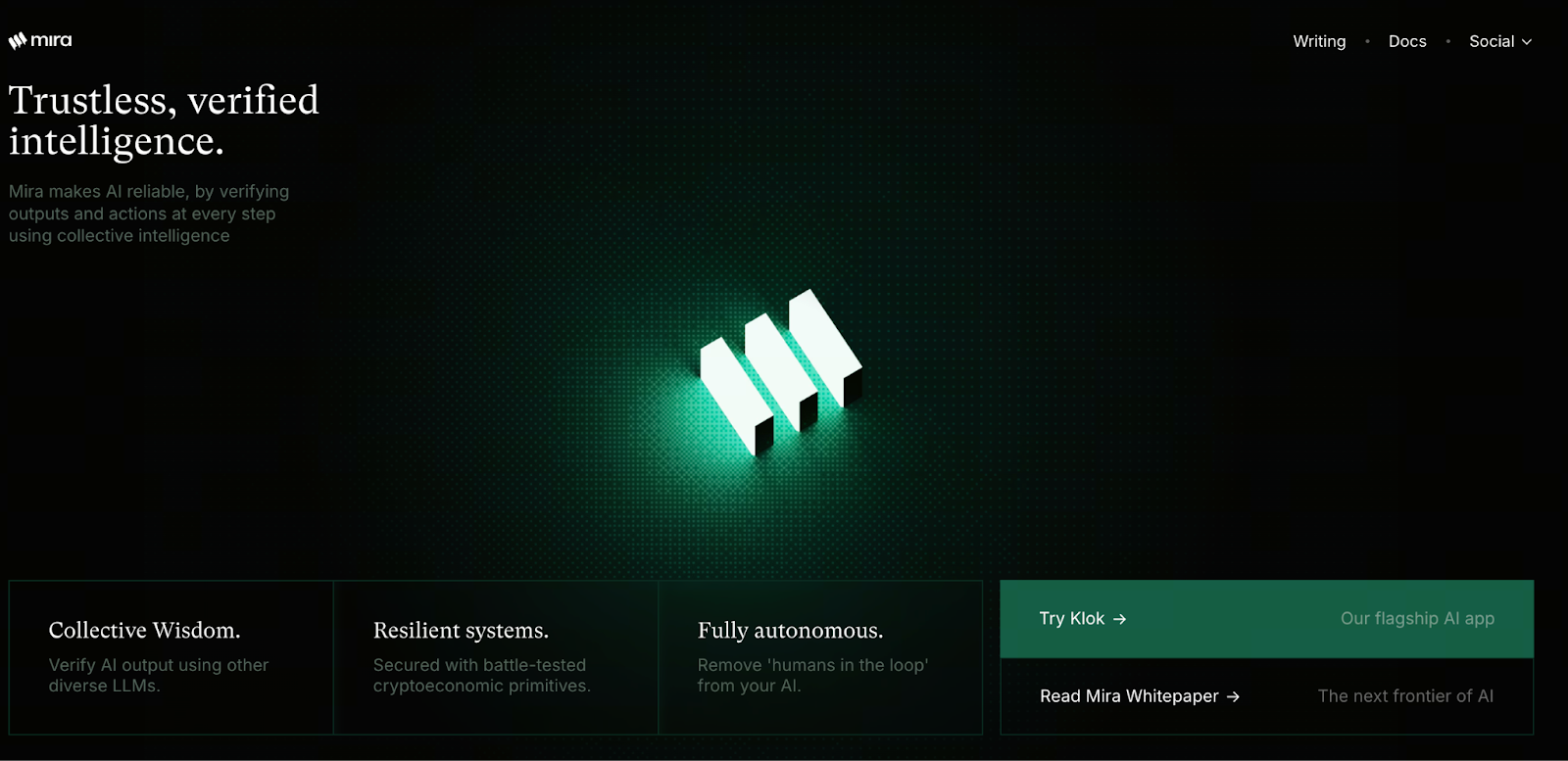Click Verify AI output using other LLMs text
Viewport: 1568px width, 761px height.
pyautogui.click(x=159, y=675)
